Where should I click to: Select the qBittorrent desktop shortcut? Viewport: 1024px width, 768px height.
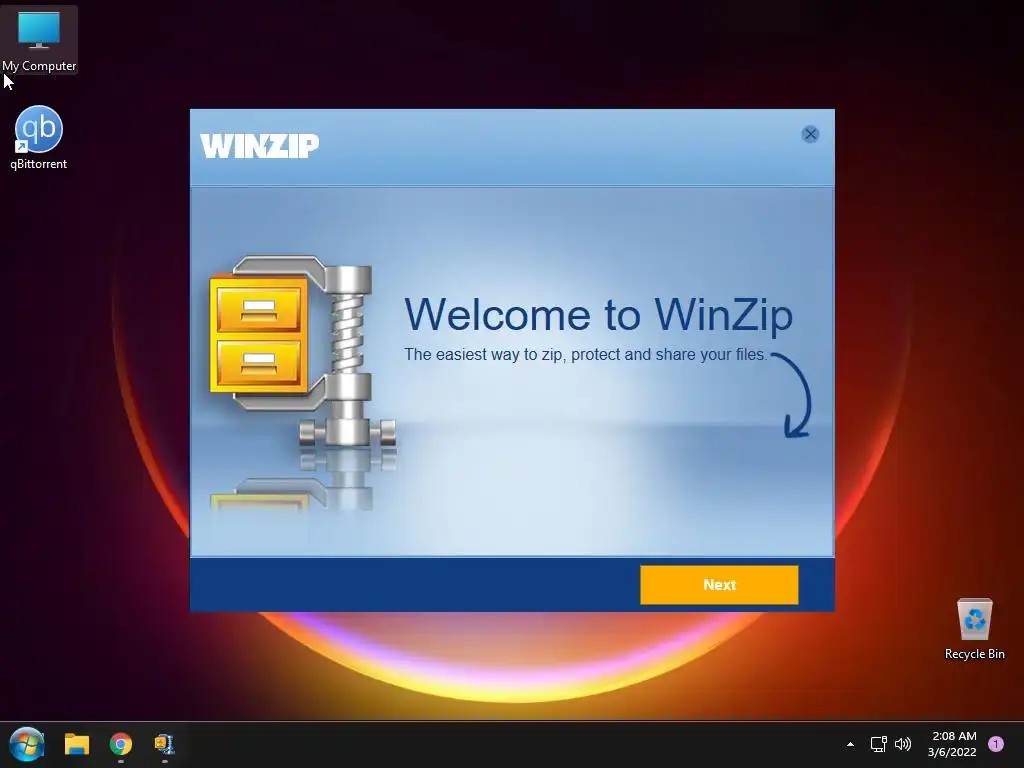(x=39, y=138)
